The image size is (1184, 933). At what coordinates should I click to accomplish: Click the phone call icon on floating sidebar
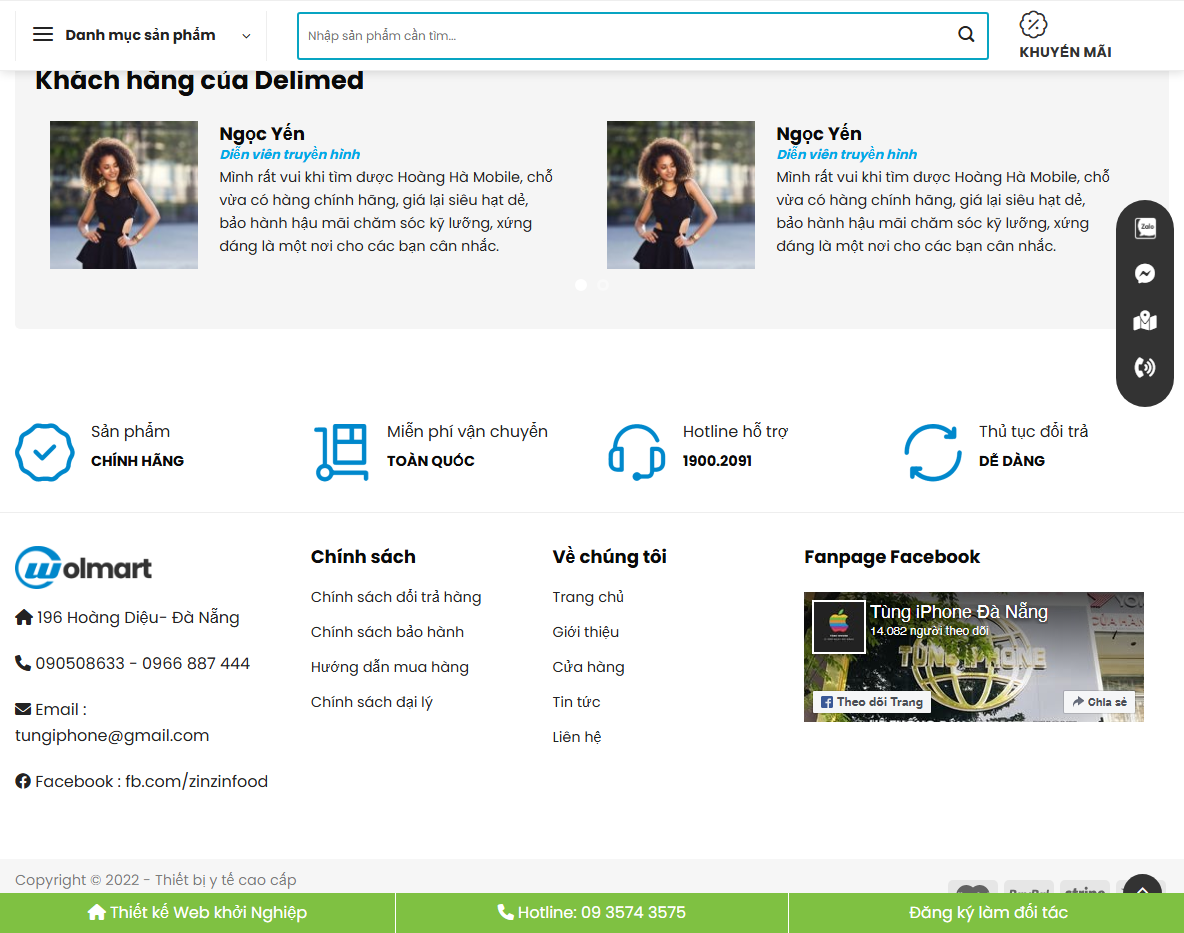coord(1144,369)
